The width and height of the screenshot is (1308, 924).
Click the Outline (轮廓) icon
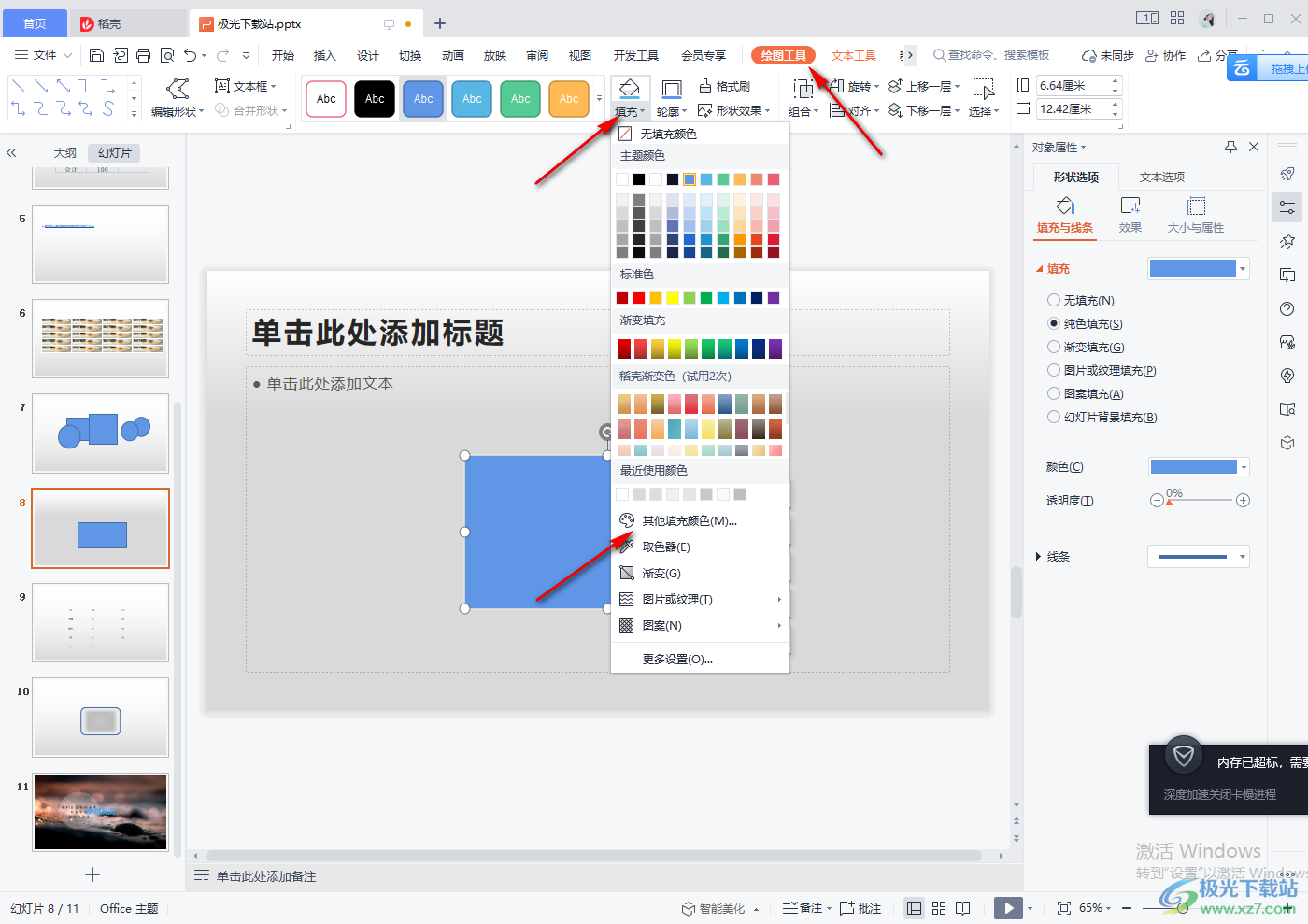[671, 89]
